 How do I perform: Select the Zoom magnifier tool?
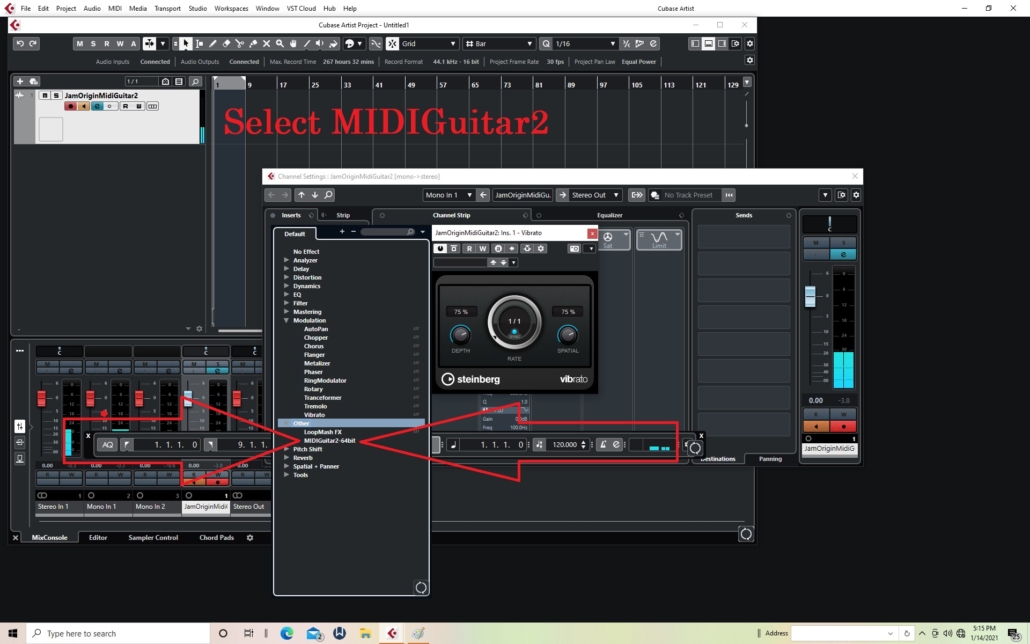click(280, 43)
